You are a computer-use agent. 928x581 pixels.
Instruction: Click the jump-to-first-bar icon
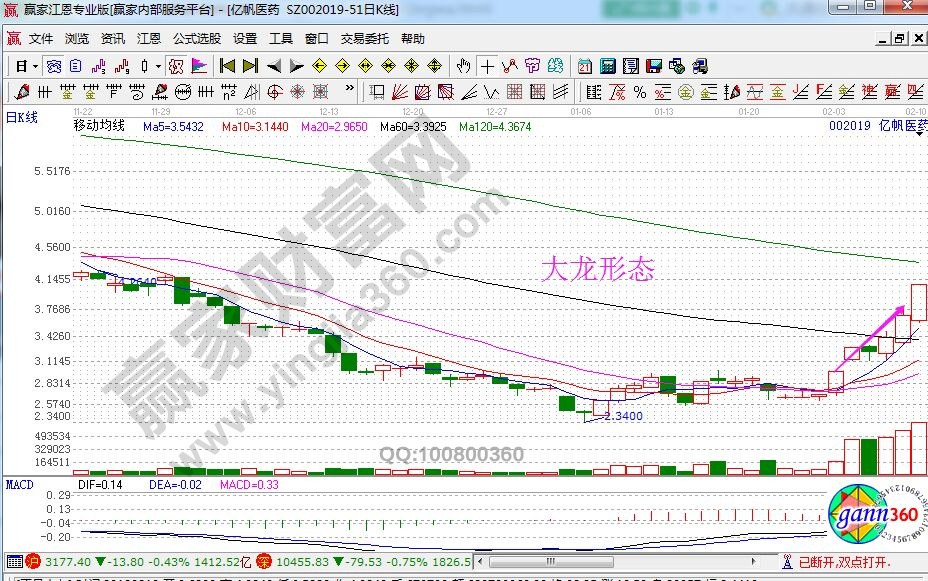[227, 67]
